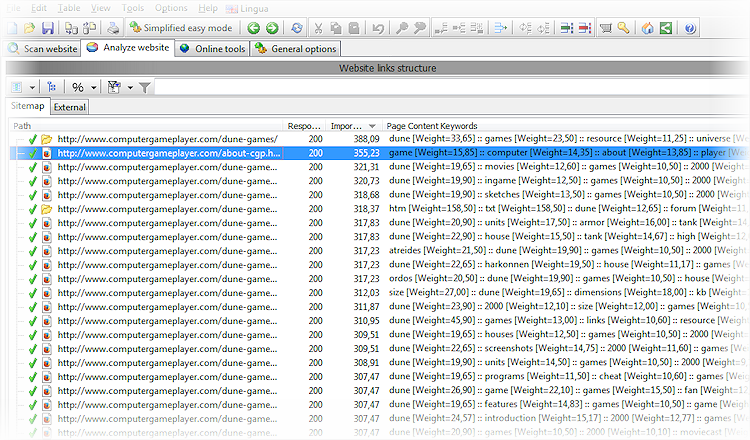Click keywords cell starting with atreides
This screenshot has width=750, height=440.
click(x=568, y=251)
